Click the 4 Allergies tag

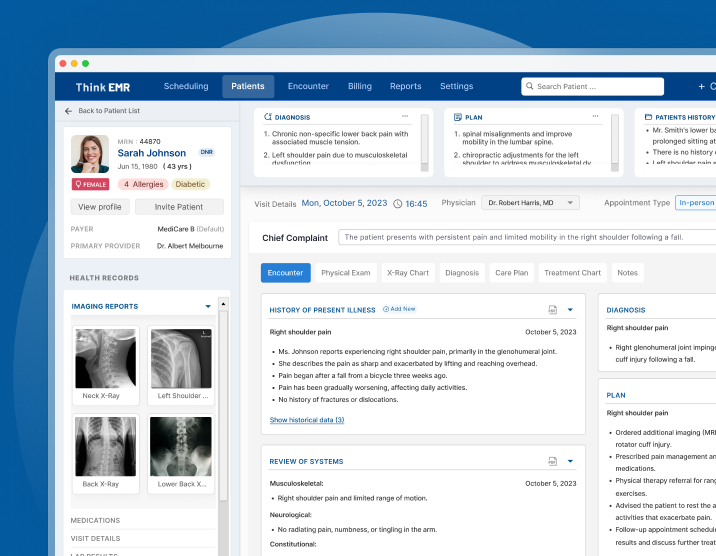[x=142, y=184]
